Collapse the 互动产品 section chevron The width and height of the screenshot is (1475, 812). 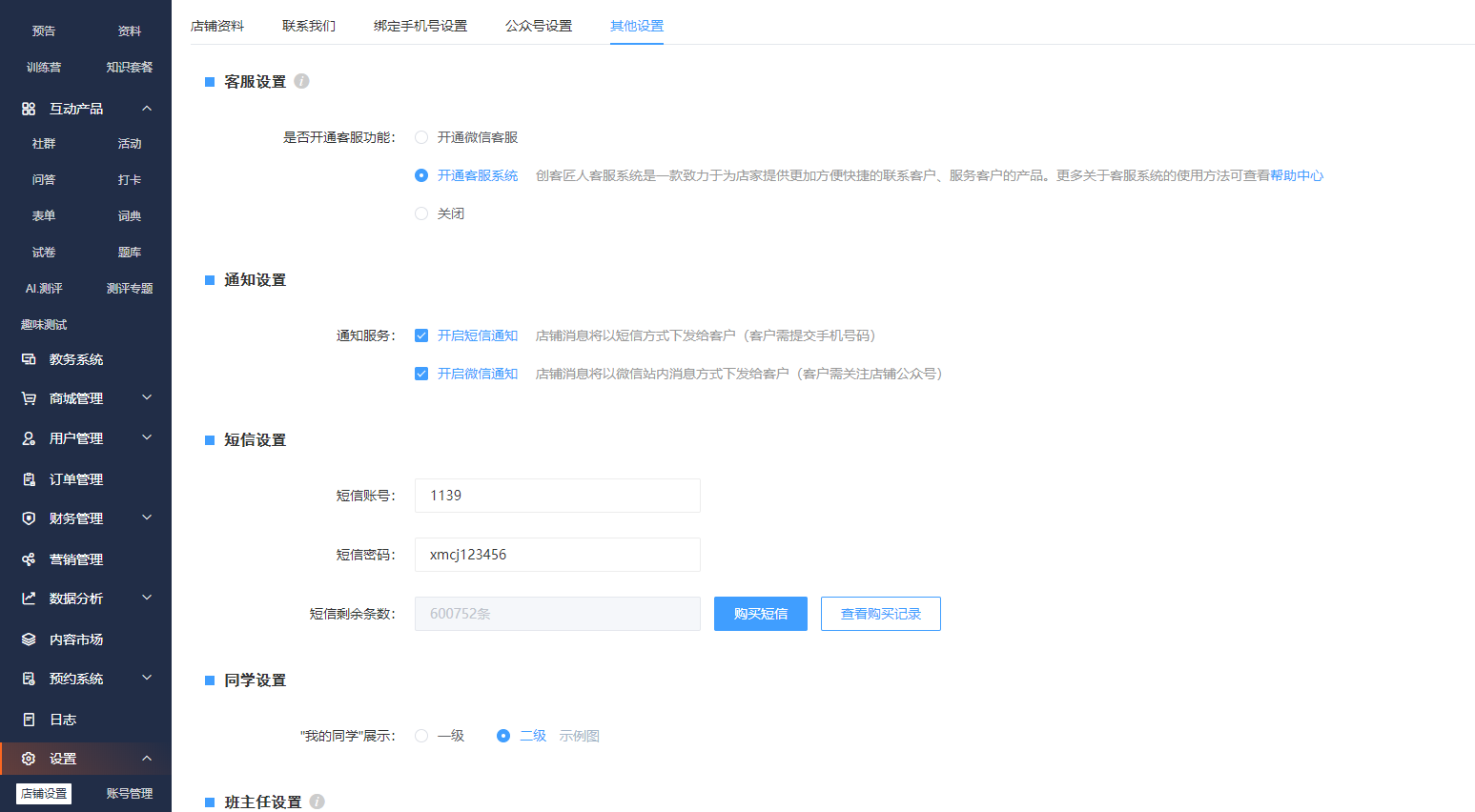pos(147,109)
